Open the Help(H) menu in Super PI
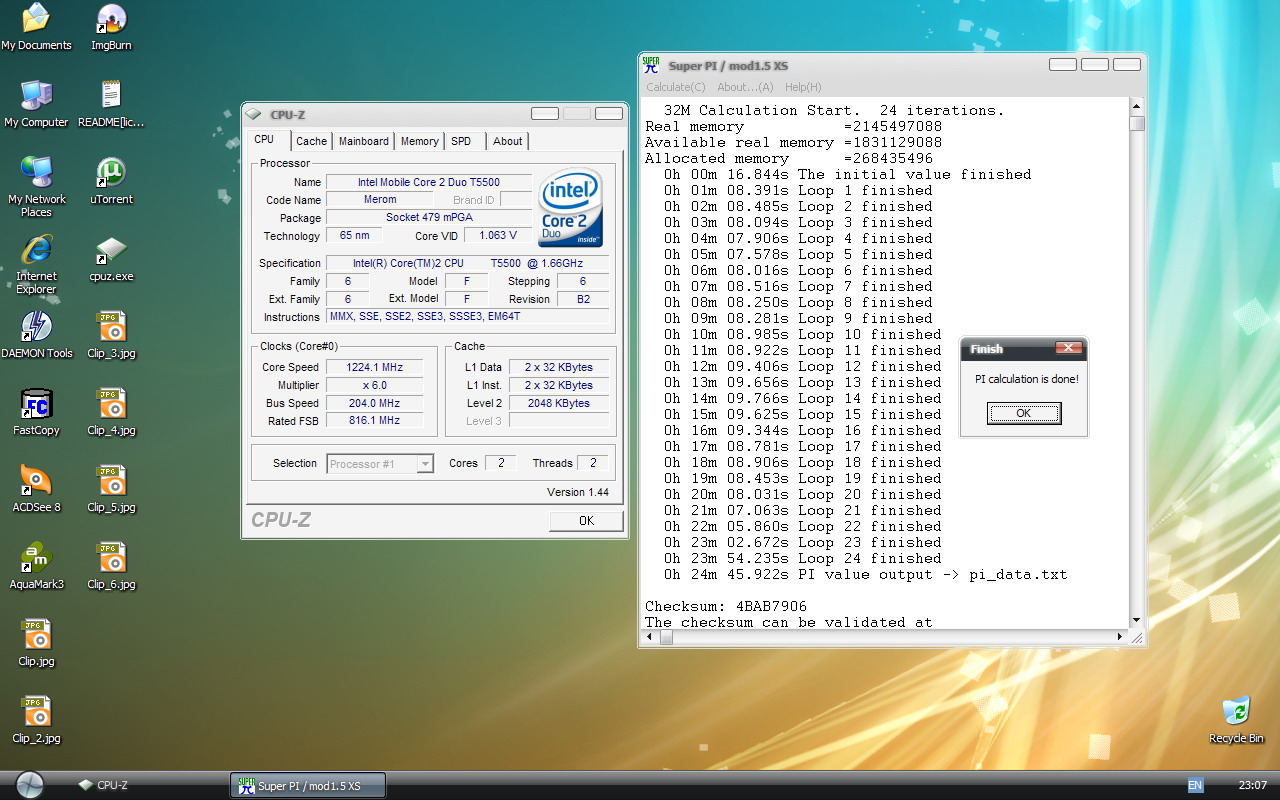1280x800 pixels. (803, 87)
